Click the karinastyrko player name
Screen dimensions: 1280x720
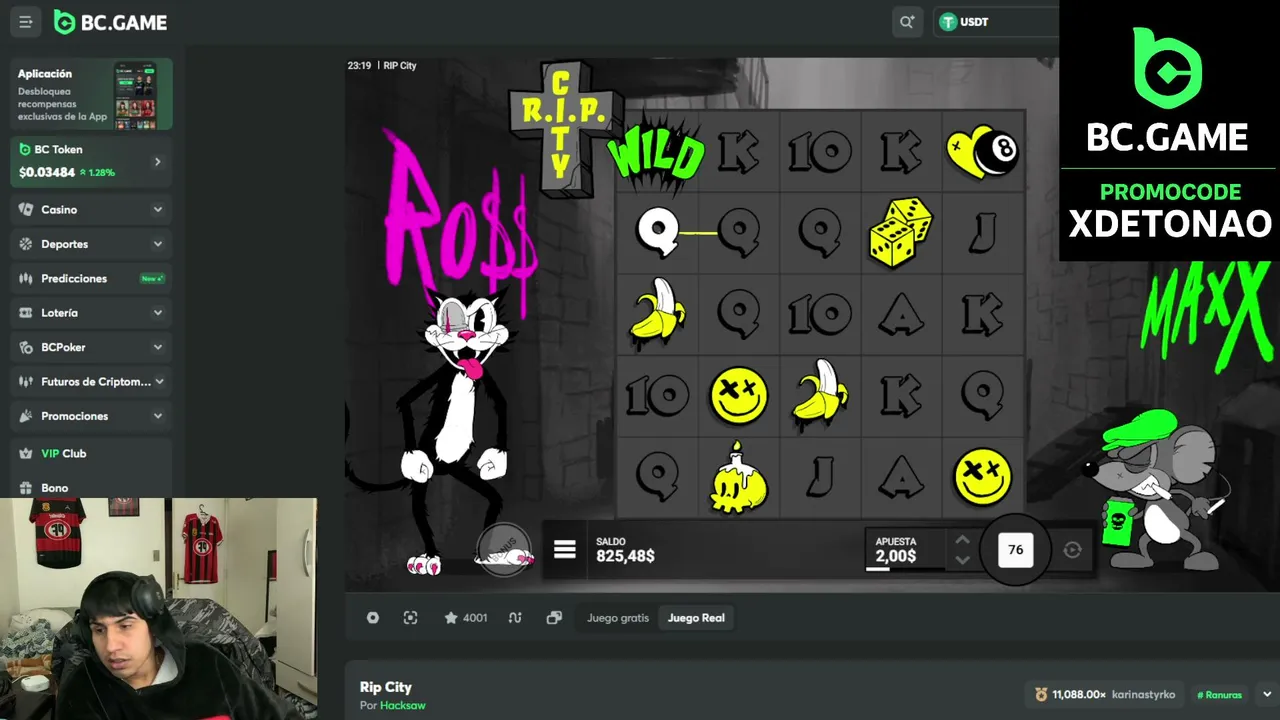[x=1144, y=694]
